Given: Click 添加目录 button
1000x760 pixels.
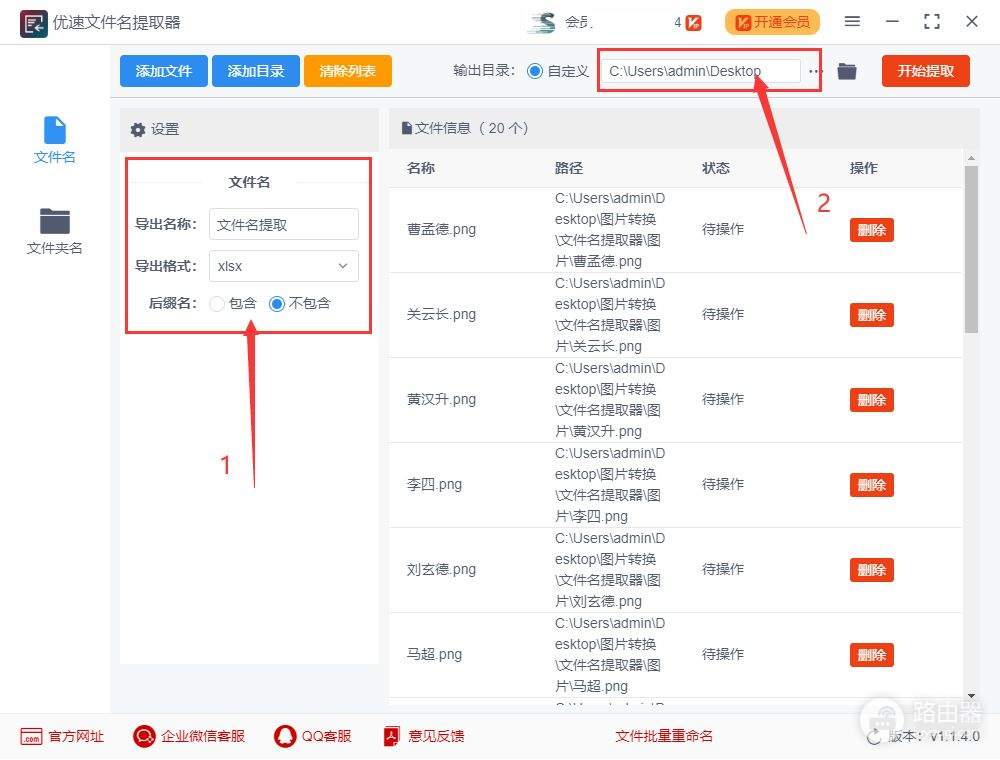Looking at the screenshot, I should tap(256, 71).
